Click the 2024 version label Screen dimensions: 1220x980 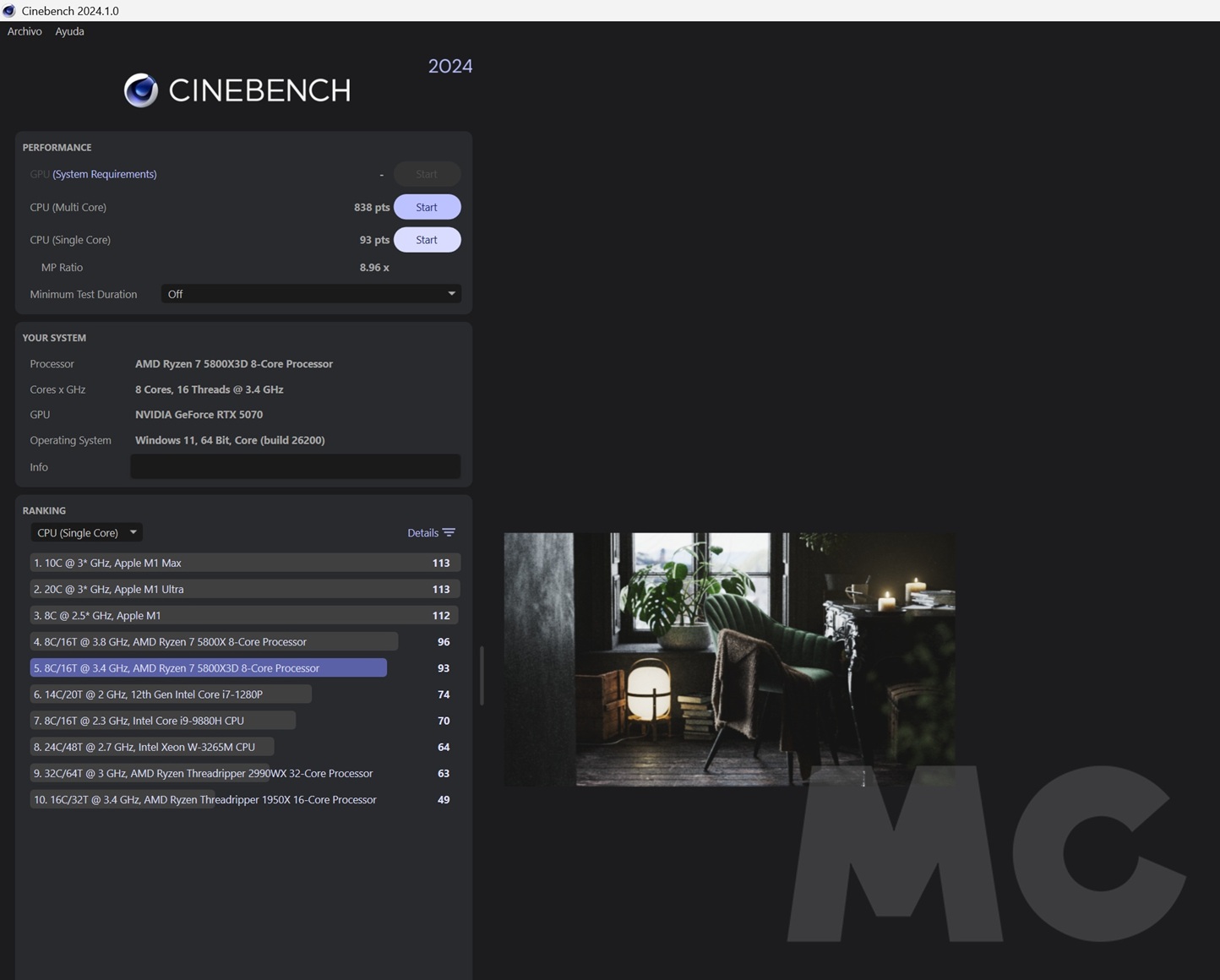tap(450, 66)
